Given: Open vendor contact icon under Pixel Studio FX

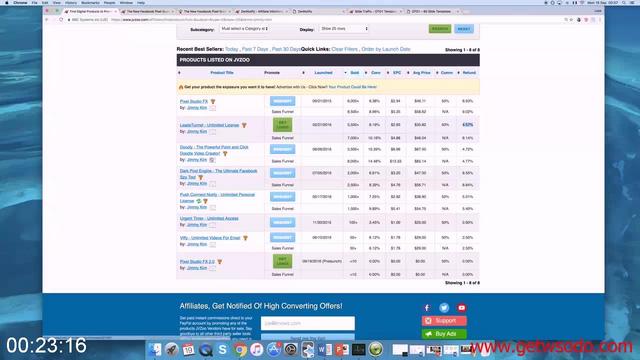Looking at the screenshot, I should (x=213, y=108).
